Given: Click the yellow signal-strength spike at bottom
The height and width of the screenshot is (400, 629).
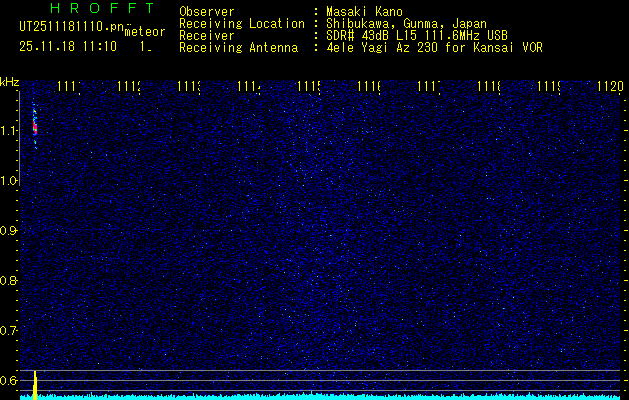Looking at the screenshot, I should [x=35, y=385].
